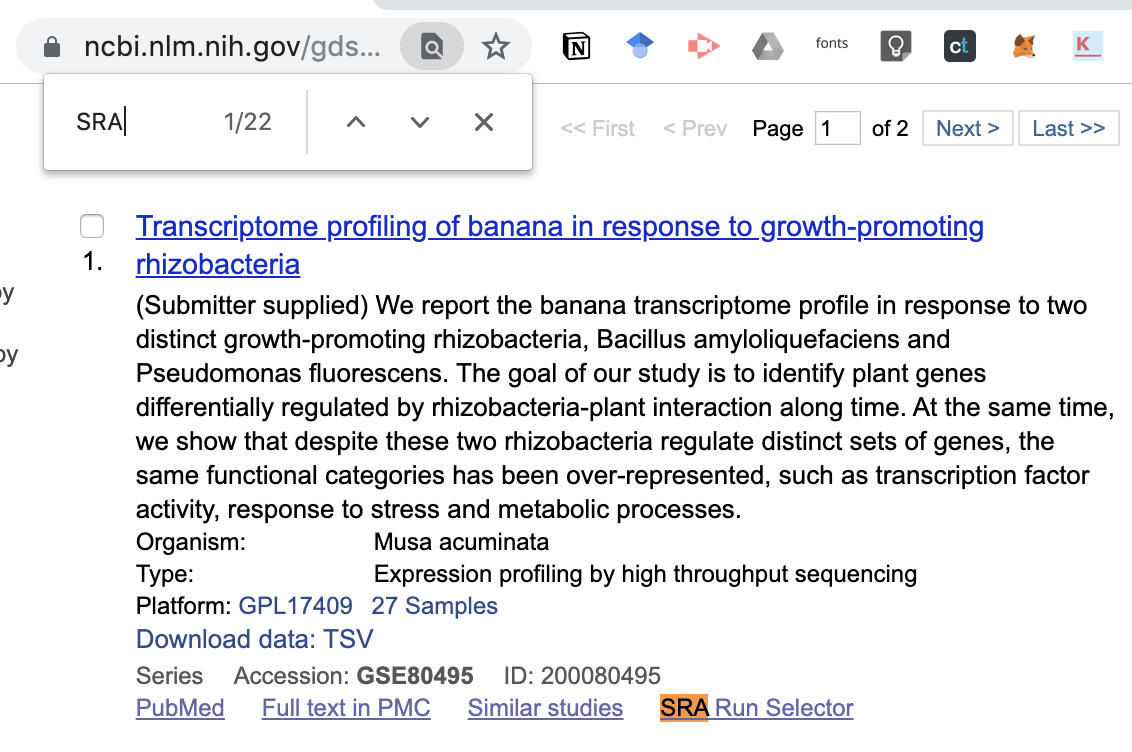This screenshot has width=1132, height=752.
Task: Click the page search lens icon in address bar
Action: tap(432, 46)
